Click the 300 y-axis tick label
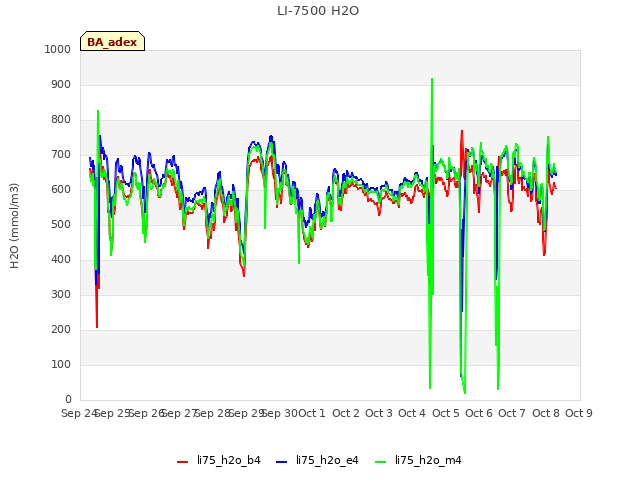Viewport: 640px width, 480px height. coord(61,295)
